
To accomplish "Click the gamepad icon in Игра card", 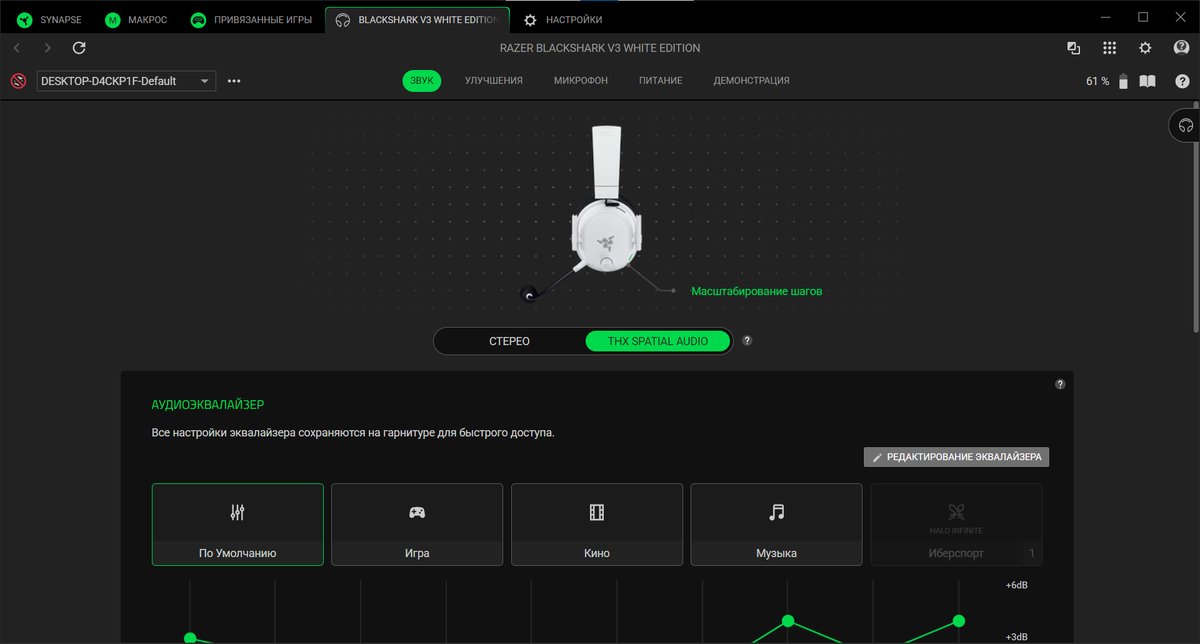I will click(x=417, y=512).
